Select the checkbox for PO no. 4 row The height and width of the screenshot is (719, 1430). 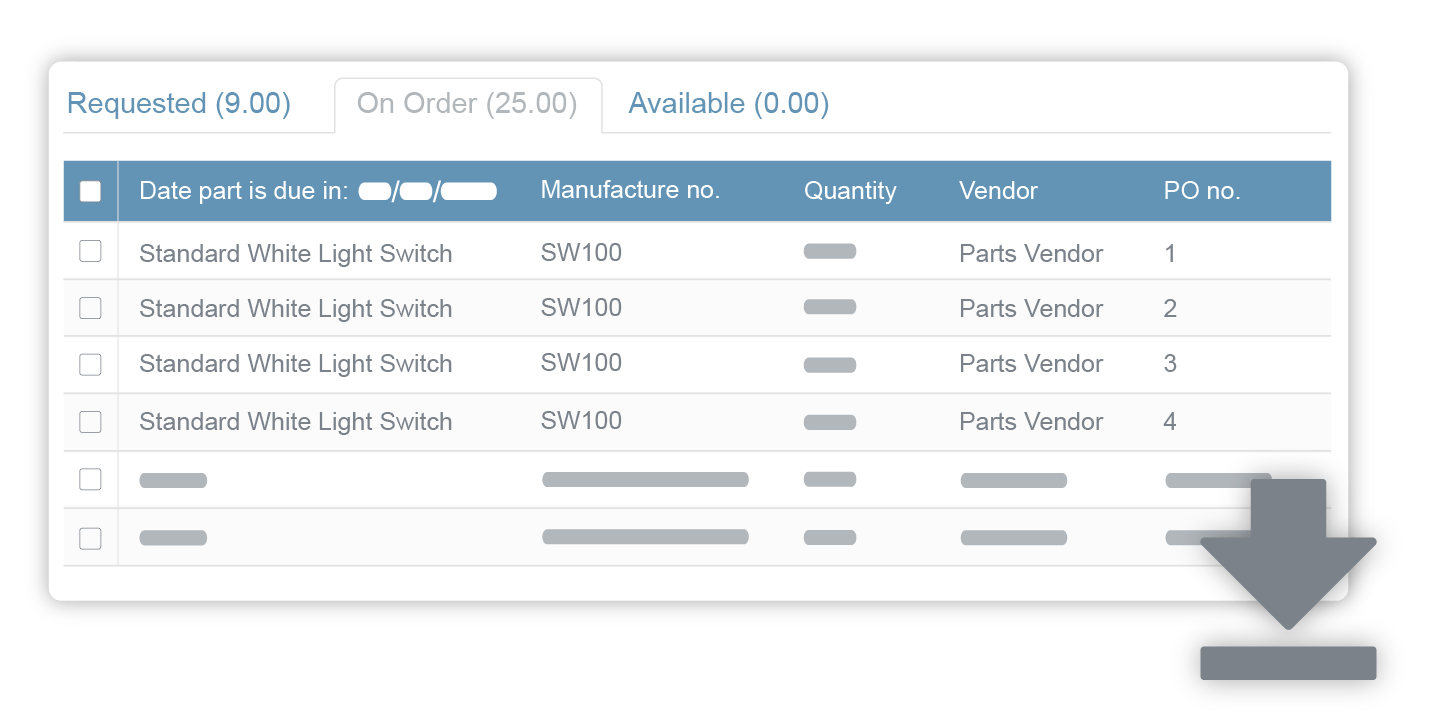(x=90, y=422)
